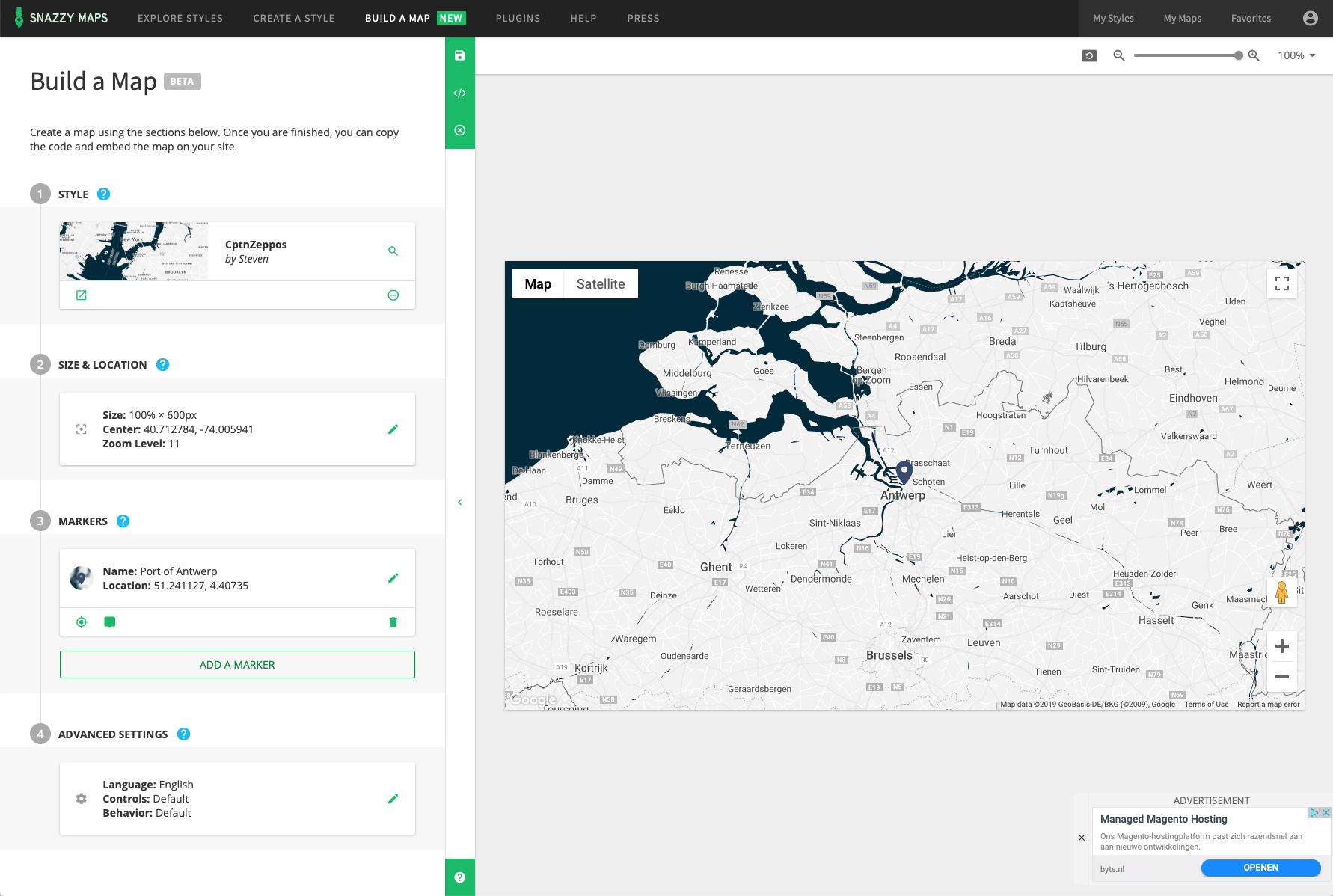Viewport: 1333px width, 896px height.
Task: Click the CptnZeppos style thumbnail
Action: 134,251
